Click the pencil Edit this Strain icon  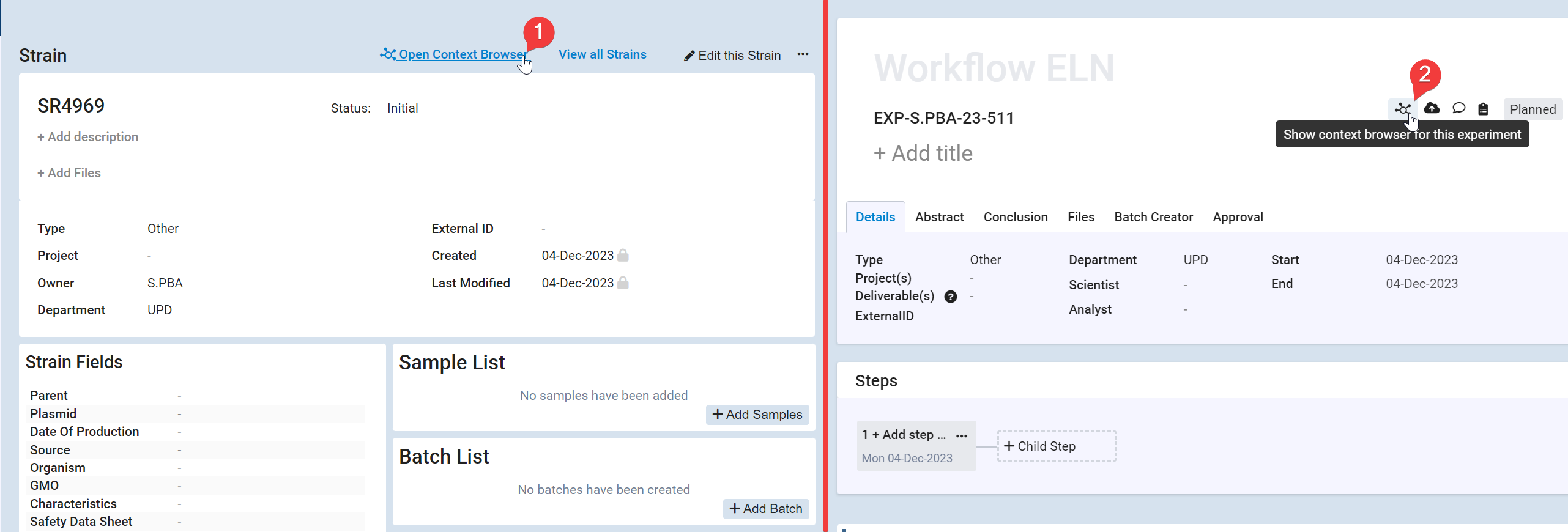point(689,56)
